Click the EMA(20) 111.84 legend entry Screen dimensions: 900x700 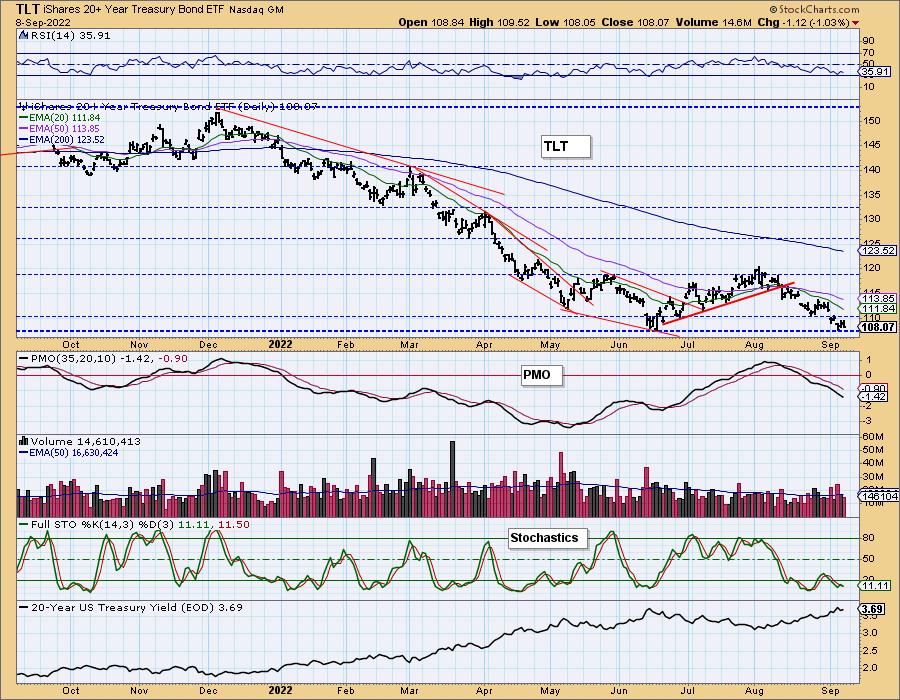59,118
